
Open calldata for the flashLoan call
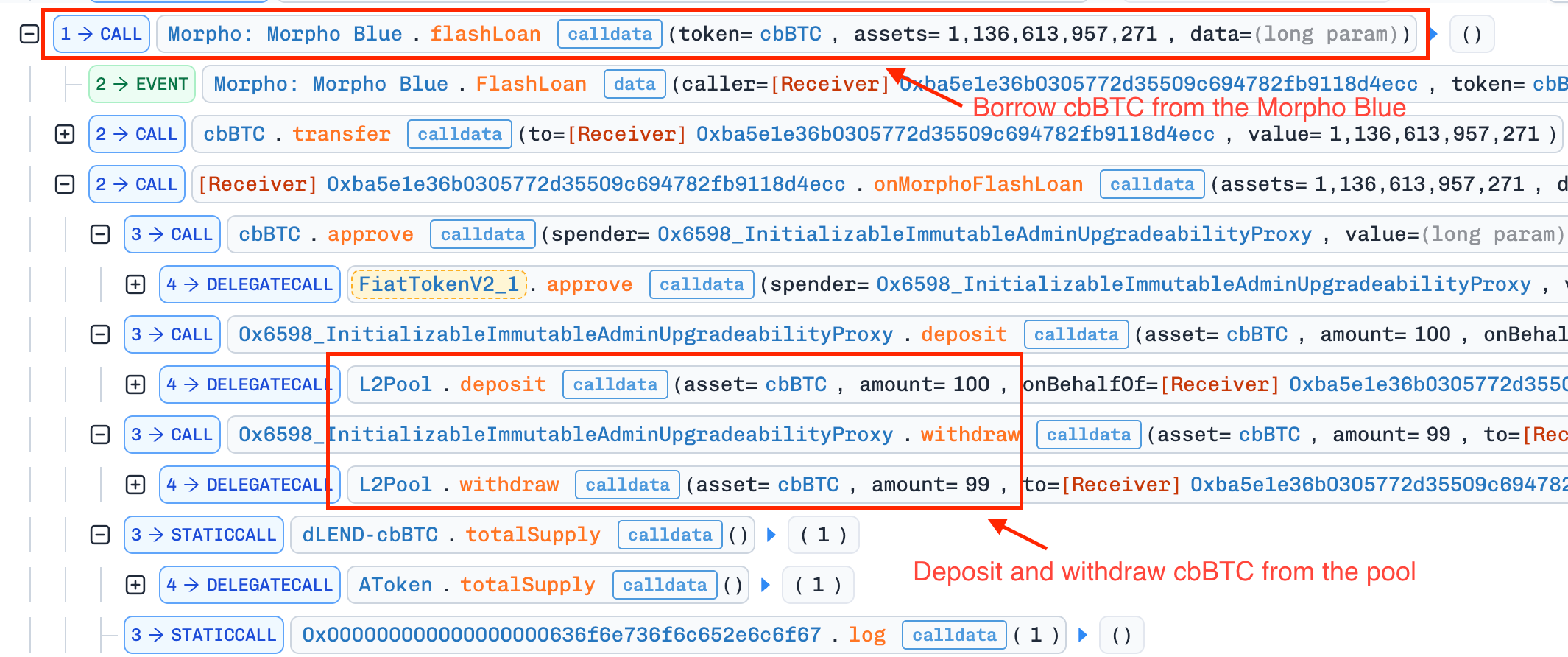click(610, 34)
